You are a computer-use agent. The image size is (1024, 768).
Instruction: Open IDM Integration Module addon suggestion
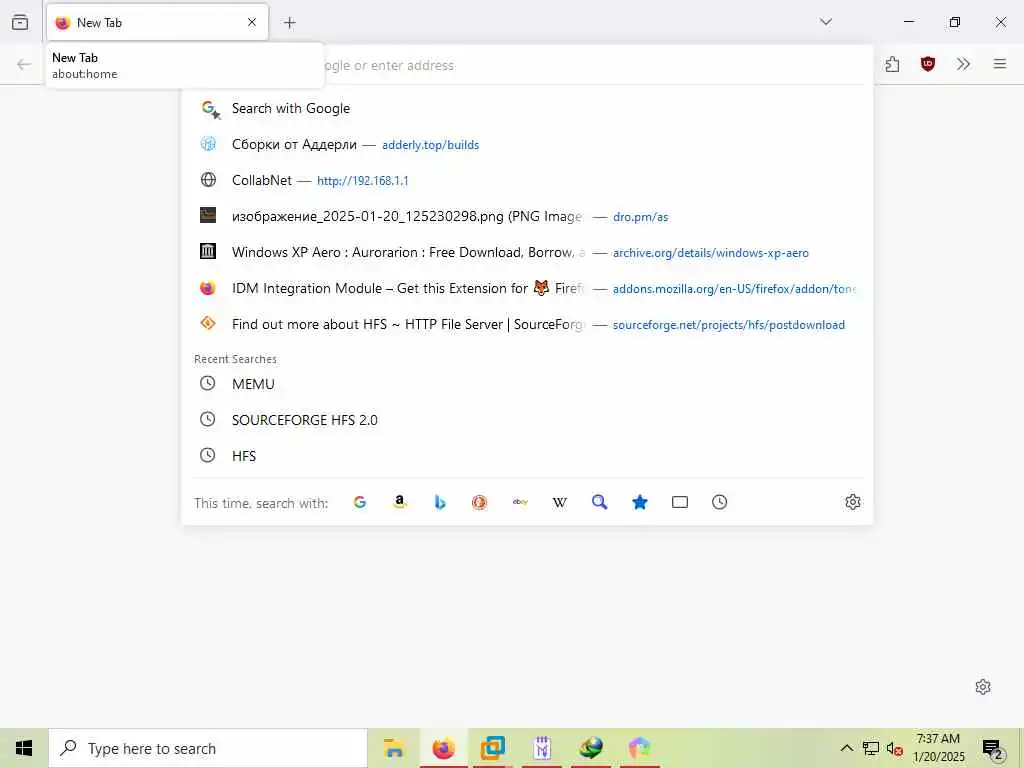pos(527,288)
